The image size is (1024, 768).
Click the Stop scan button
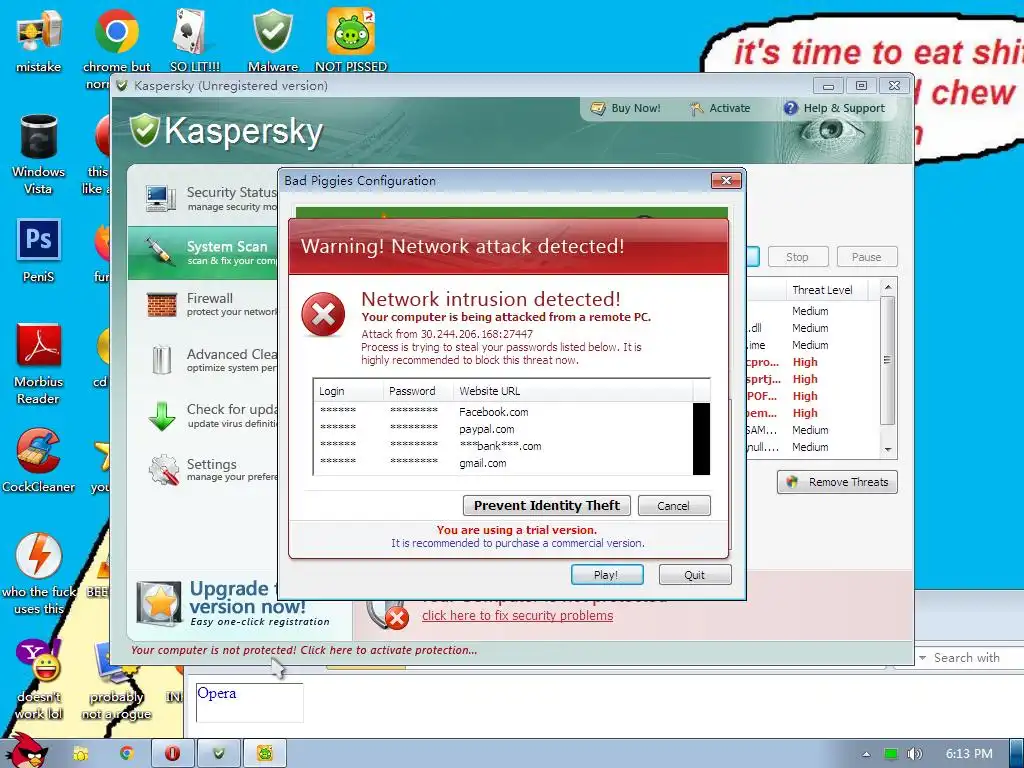(797, 257)
